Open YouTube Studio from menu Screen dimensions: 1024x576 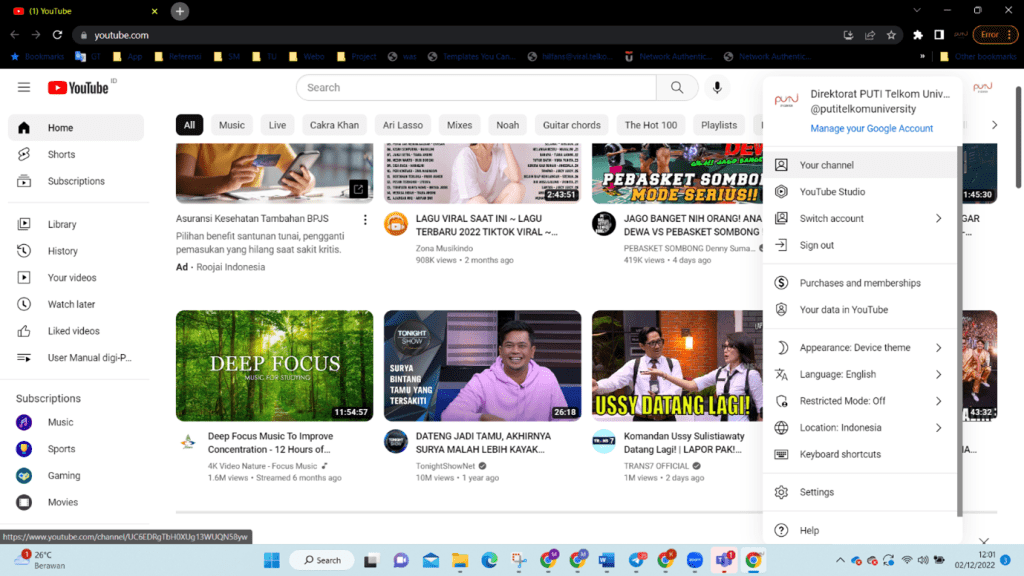pos(861,192)
